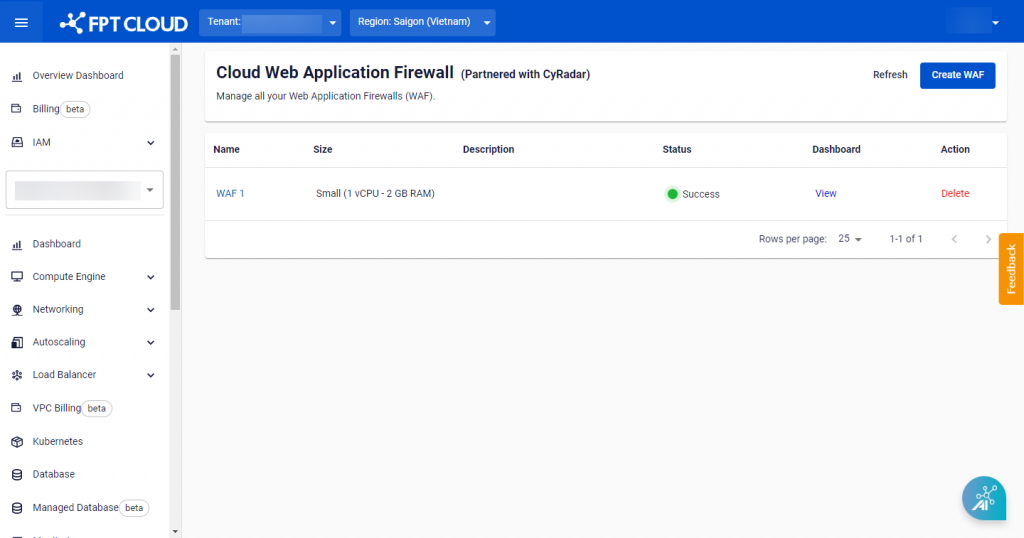
Task: Change the rows per page dropdown
Action: tap(850, 239)
